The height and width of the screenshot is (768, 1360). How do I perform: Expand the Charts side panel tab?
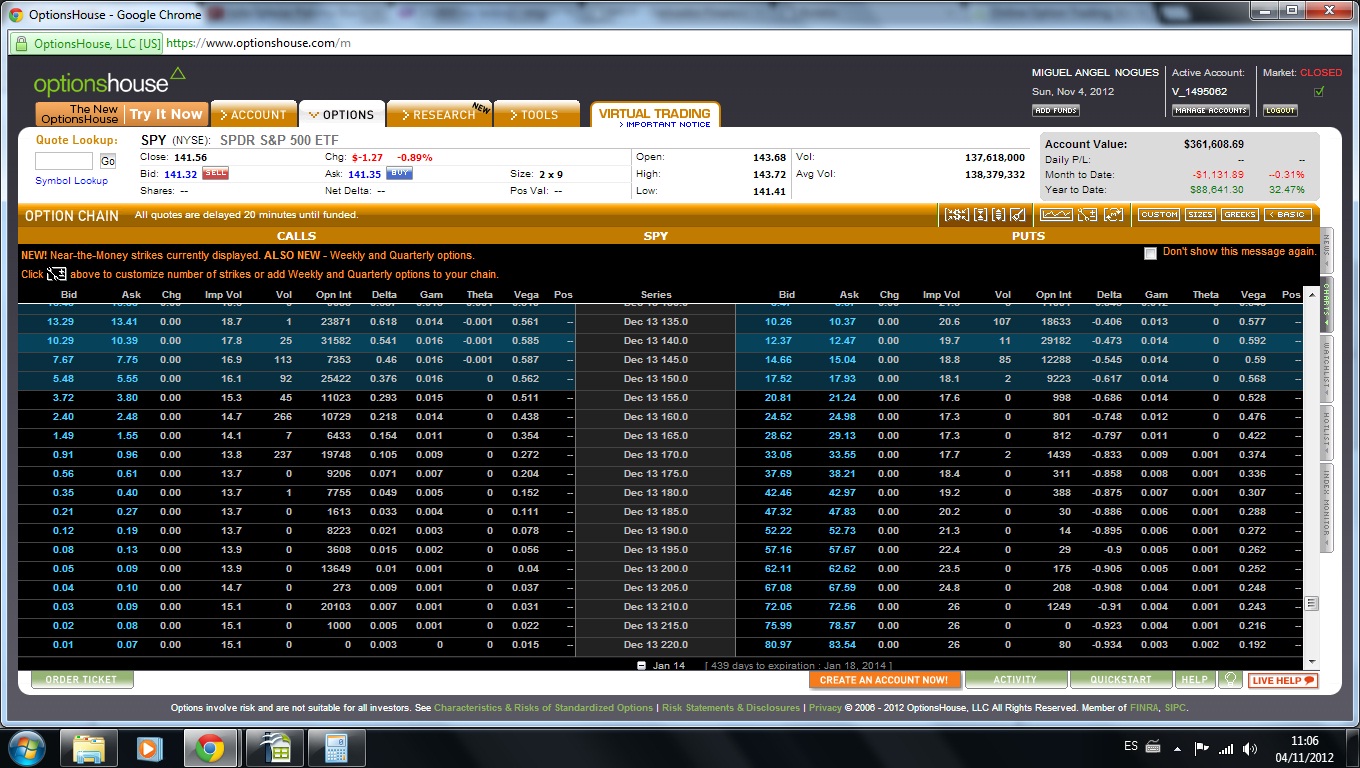pos(1327,304)
